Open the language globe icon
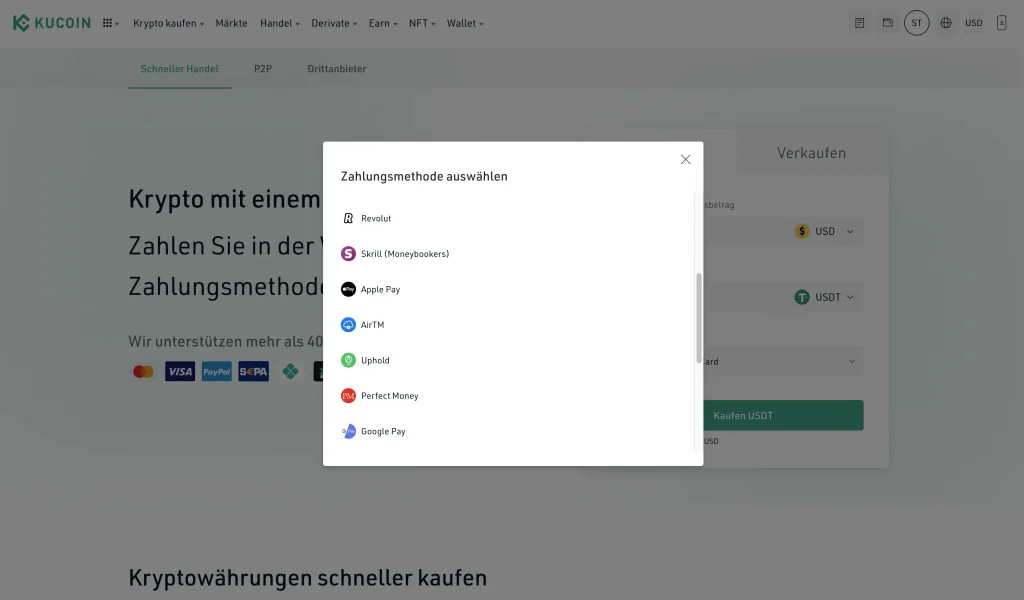Image resolution: width=1024 pixels, height=600 pixels. [946, 23]
